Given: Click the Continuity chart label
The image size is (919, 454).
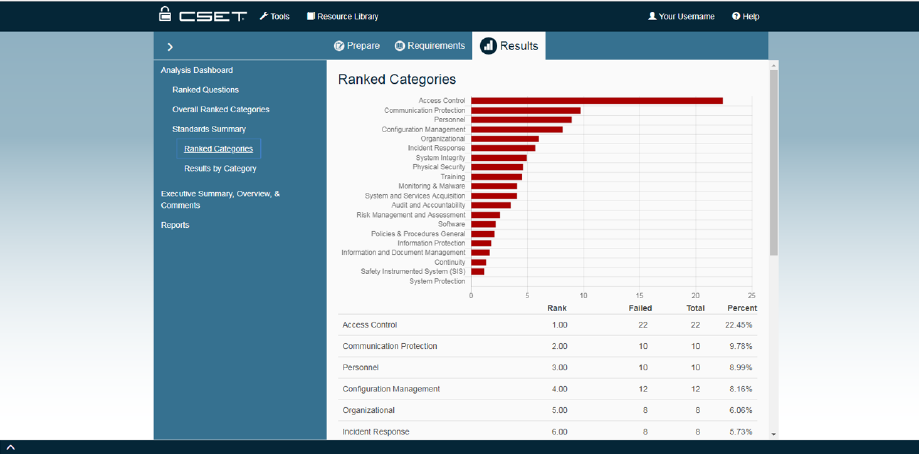Looking at the screenshot, I should point(450,262).
